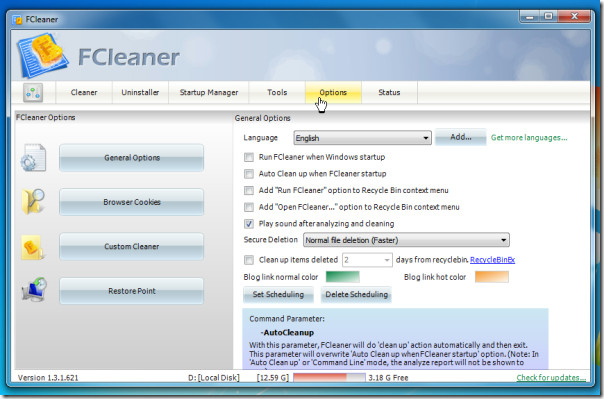The height and width of the screenshot is (399, 604).
Task: Click the D: disk usage bar
Action: (x=329, y=377)
